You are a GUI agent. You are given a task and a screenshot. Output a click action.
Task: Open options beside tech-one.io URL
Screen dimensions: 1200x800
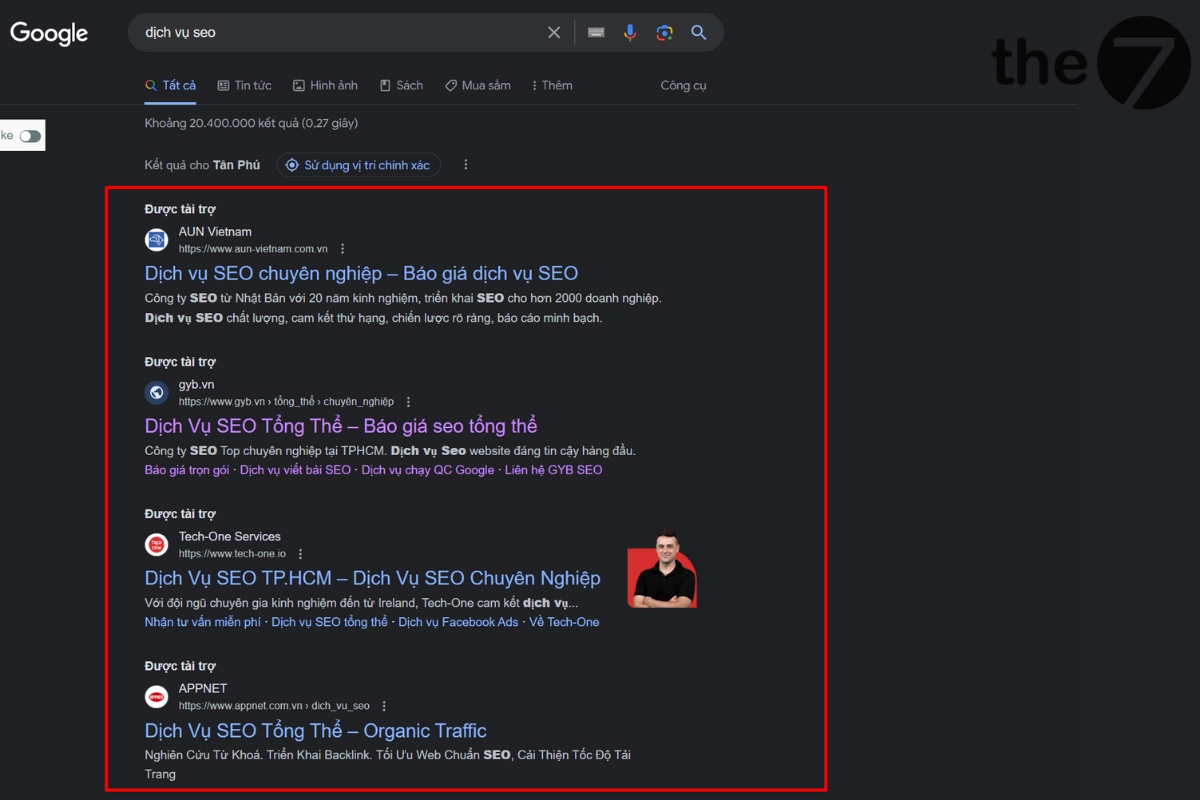click(301, 554)
